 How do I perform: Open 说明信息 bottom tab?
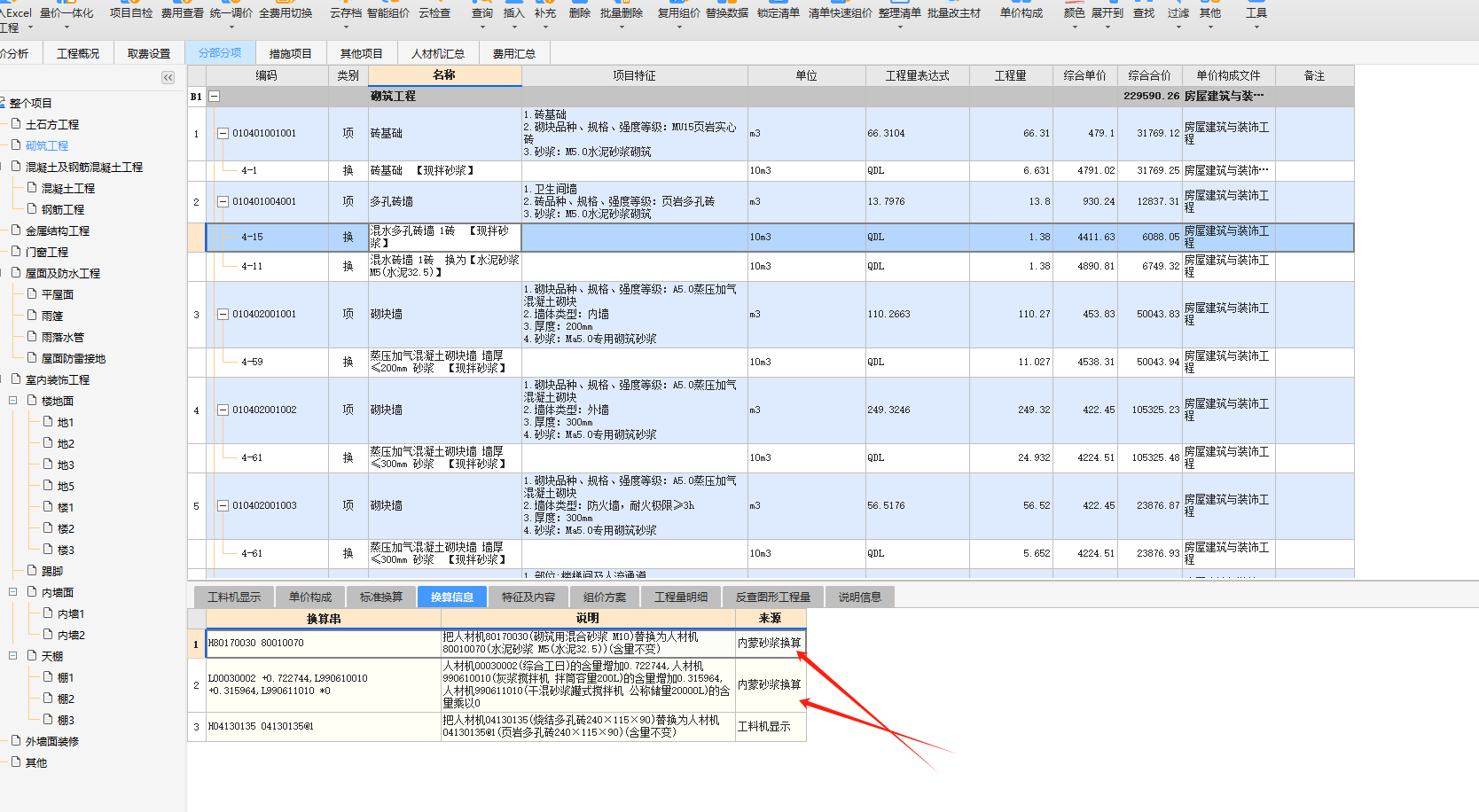(860, 597)
